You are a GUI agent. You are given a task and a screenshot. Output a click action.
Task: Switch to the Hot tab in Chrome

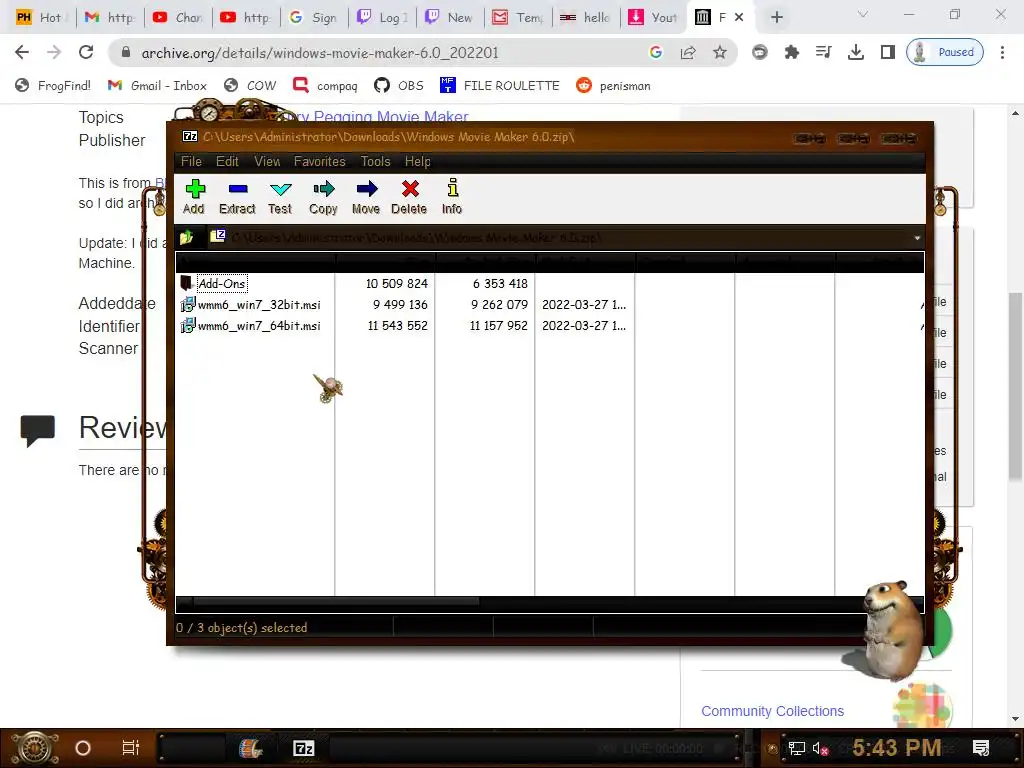39,18
